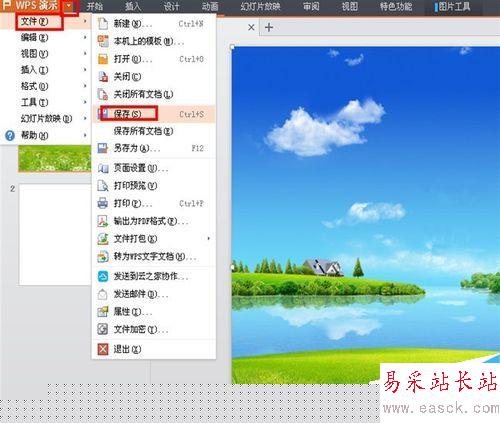Viewport: 500px width, 423px height.
Task: Switch to the 图片工具 ribbon tab
Action: (453, 6)
